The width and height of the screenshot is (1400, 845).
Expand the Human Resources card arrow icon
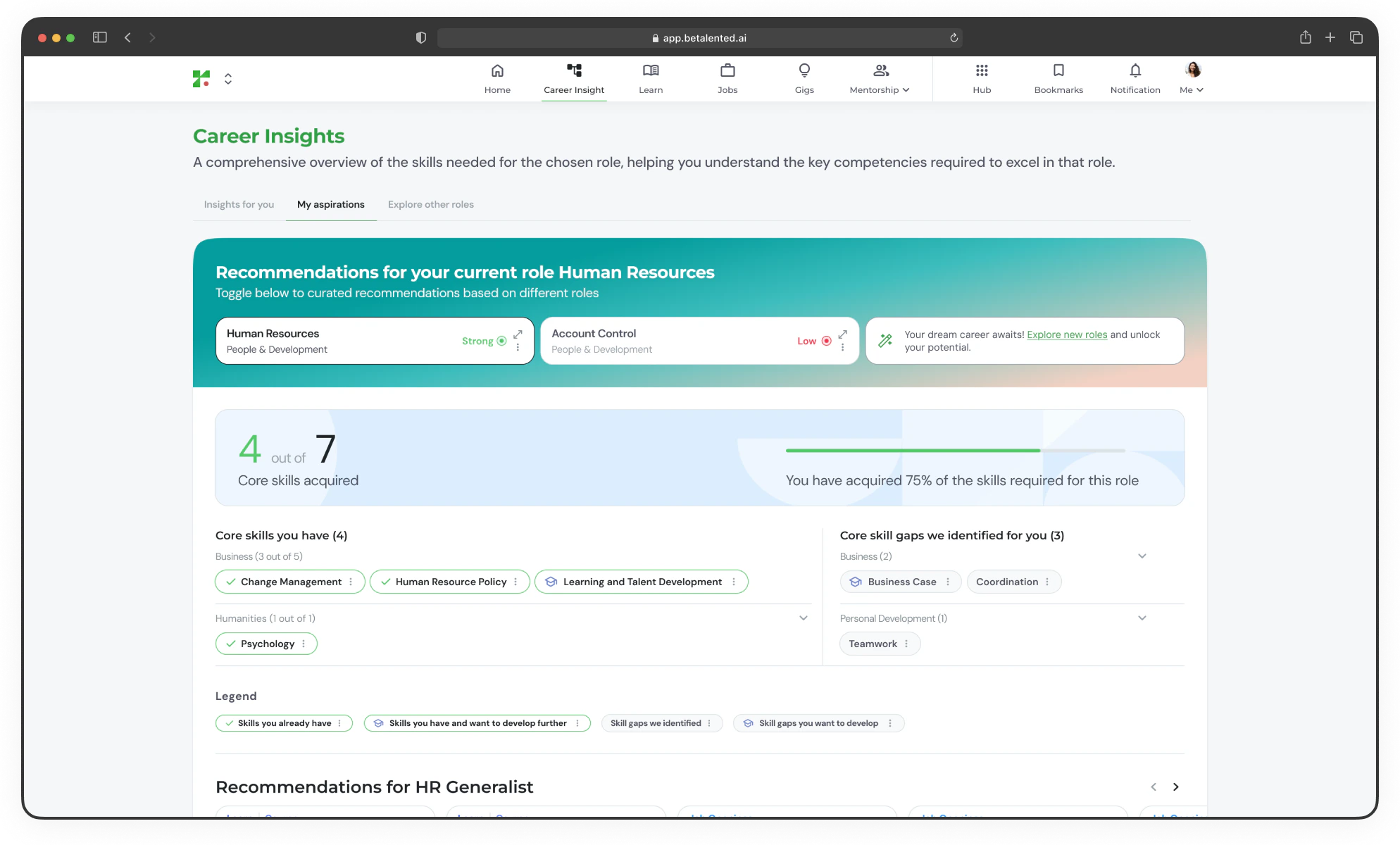(518, 334)
